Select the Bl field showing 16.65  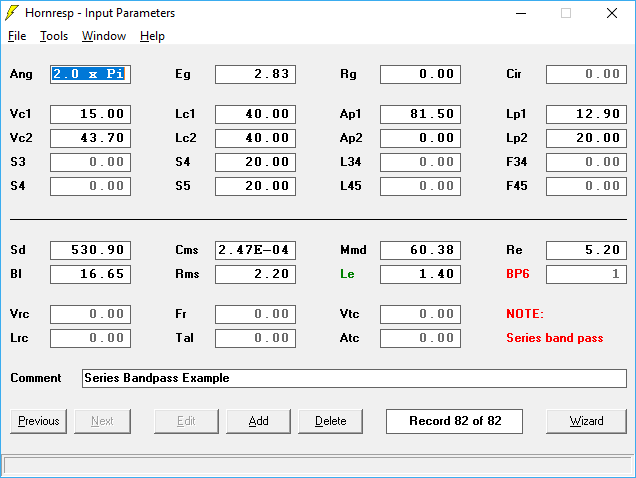point(90,274)
